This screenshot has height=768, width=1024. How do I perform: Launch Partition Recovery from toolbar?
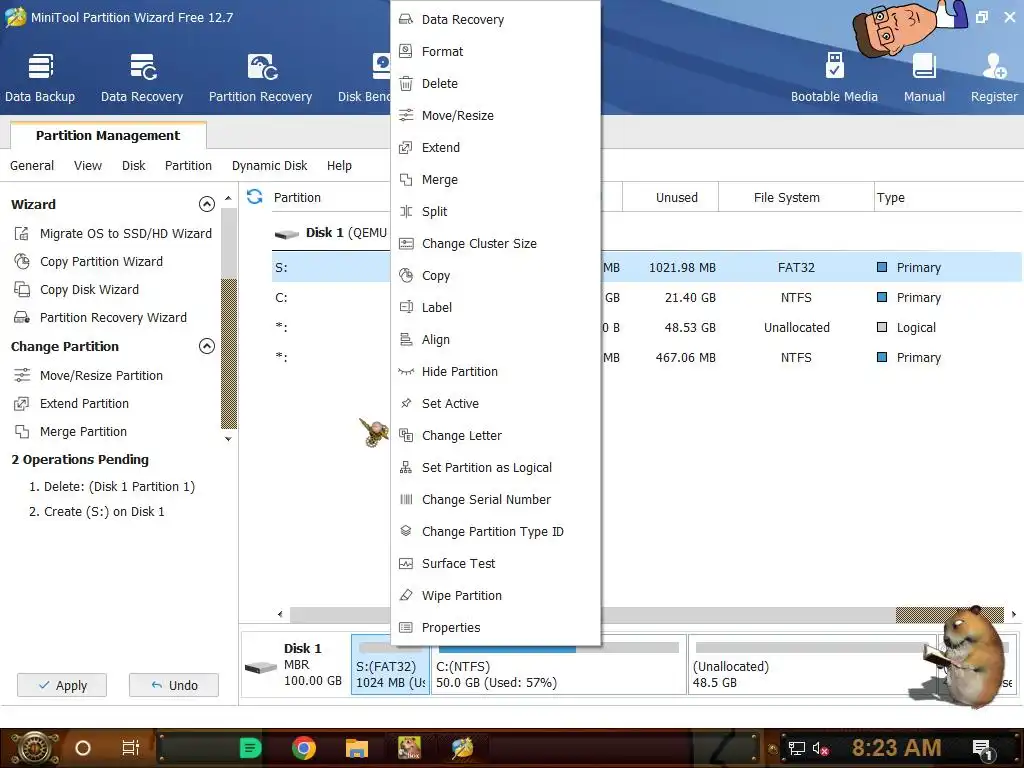coord(261,78)
